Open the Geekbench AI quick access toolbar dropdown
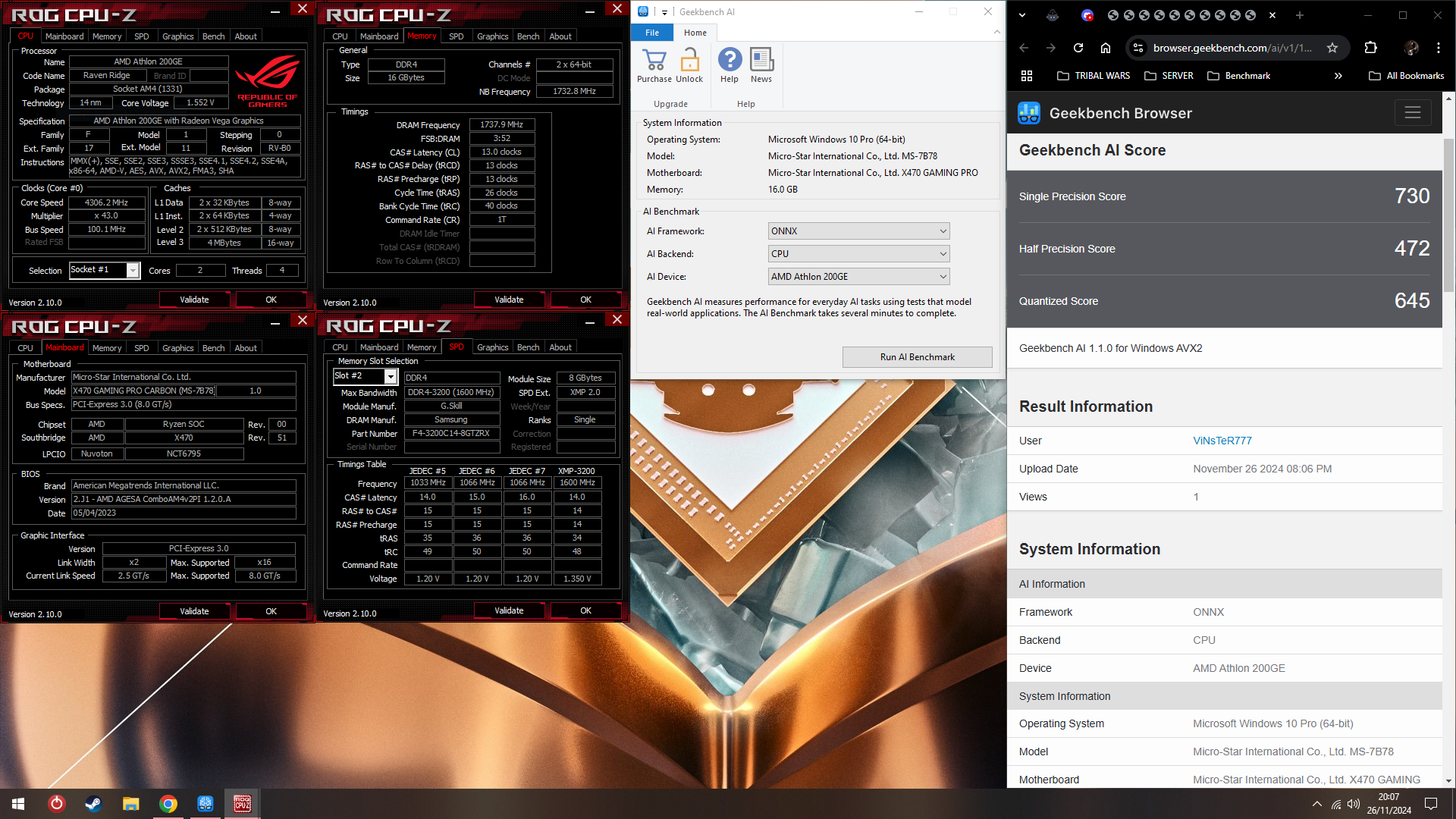The image size is (1456, 819). click(664, 12)
